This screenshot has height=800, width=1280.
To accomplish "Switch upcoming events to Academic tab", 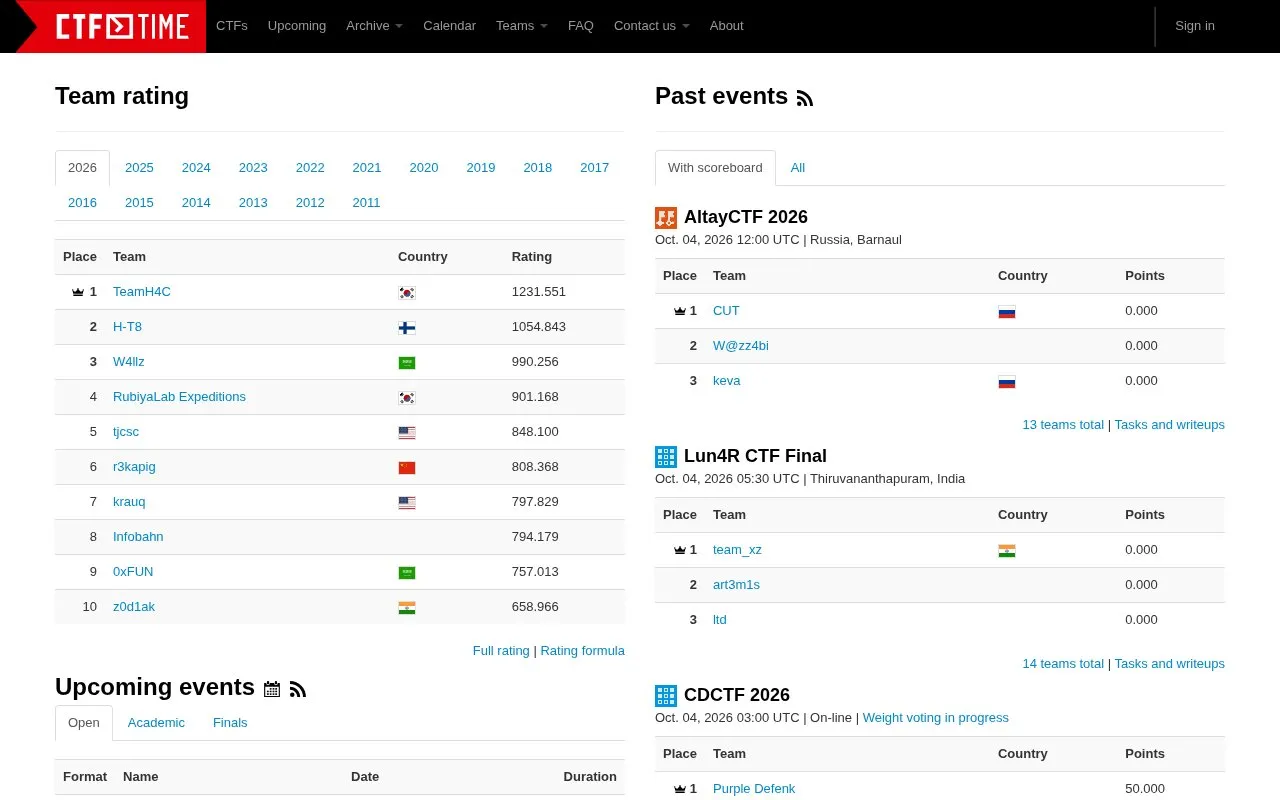I will point(156,723).
